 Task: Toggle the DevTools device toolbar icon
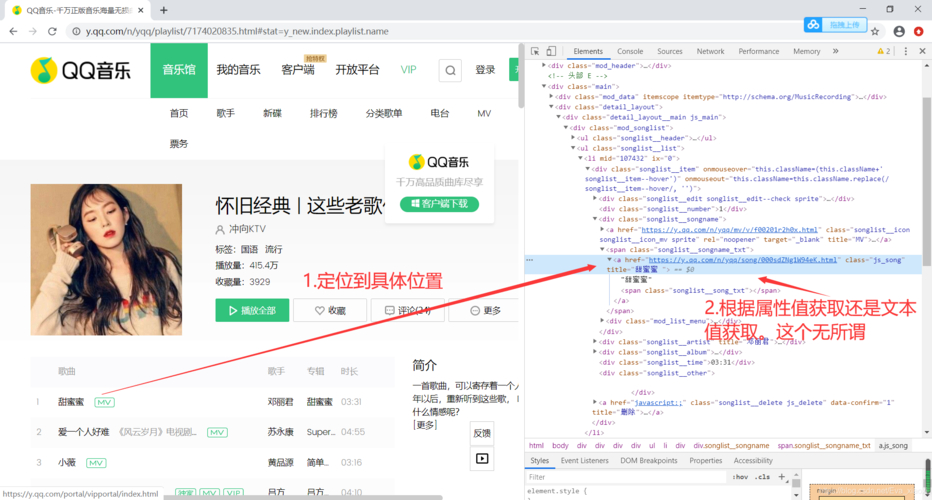click(551, 51)
